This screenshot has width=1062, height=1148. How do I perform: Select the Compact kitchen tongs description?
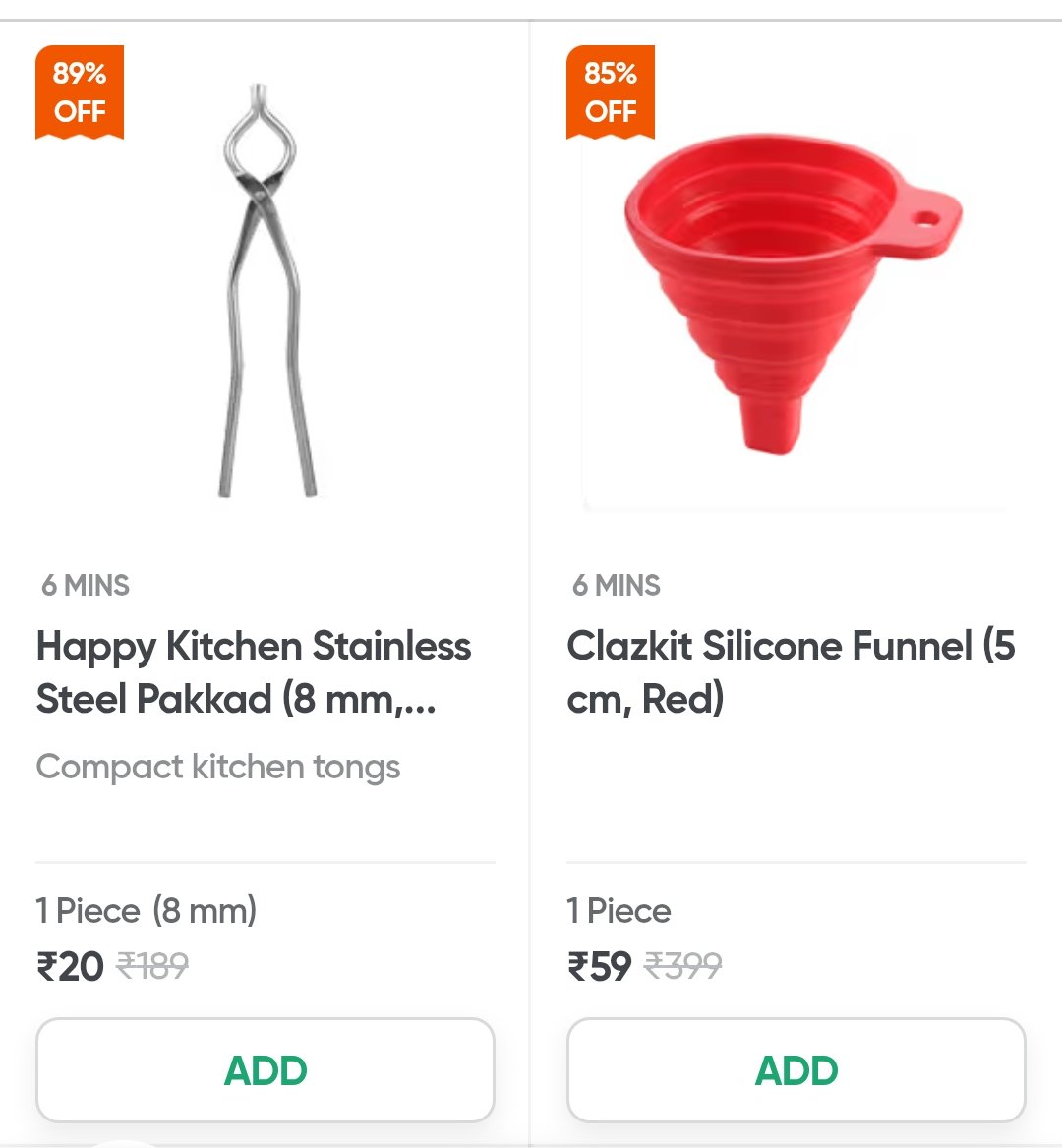tap(218, 768)
